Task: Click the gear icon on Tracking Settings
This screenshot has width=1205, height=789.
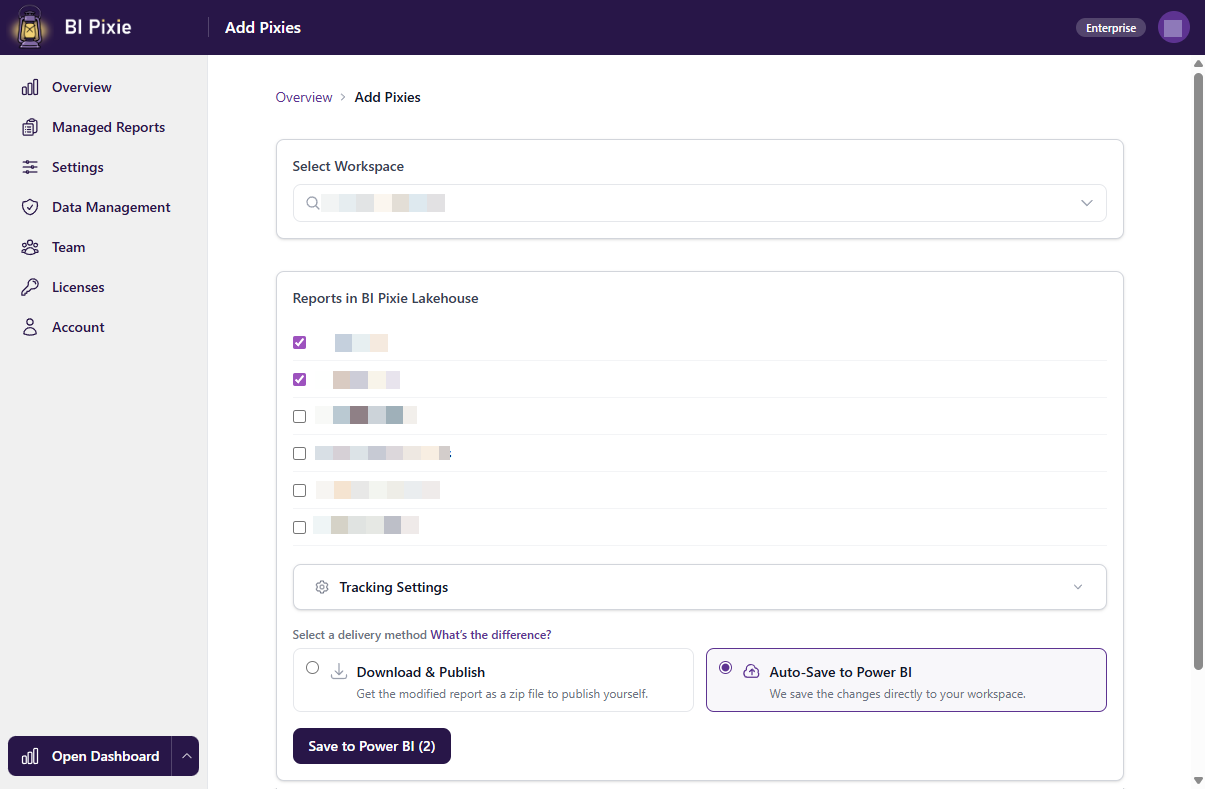Action: click(x=321, y=587)
